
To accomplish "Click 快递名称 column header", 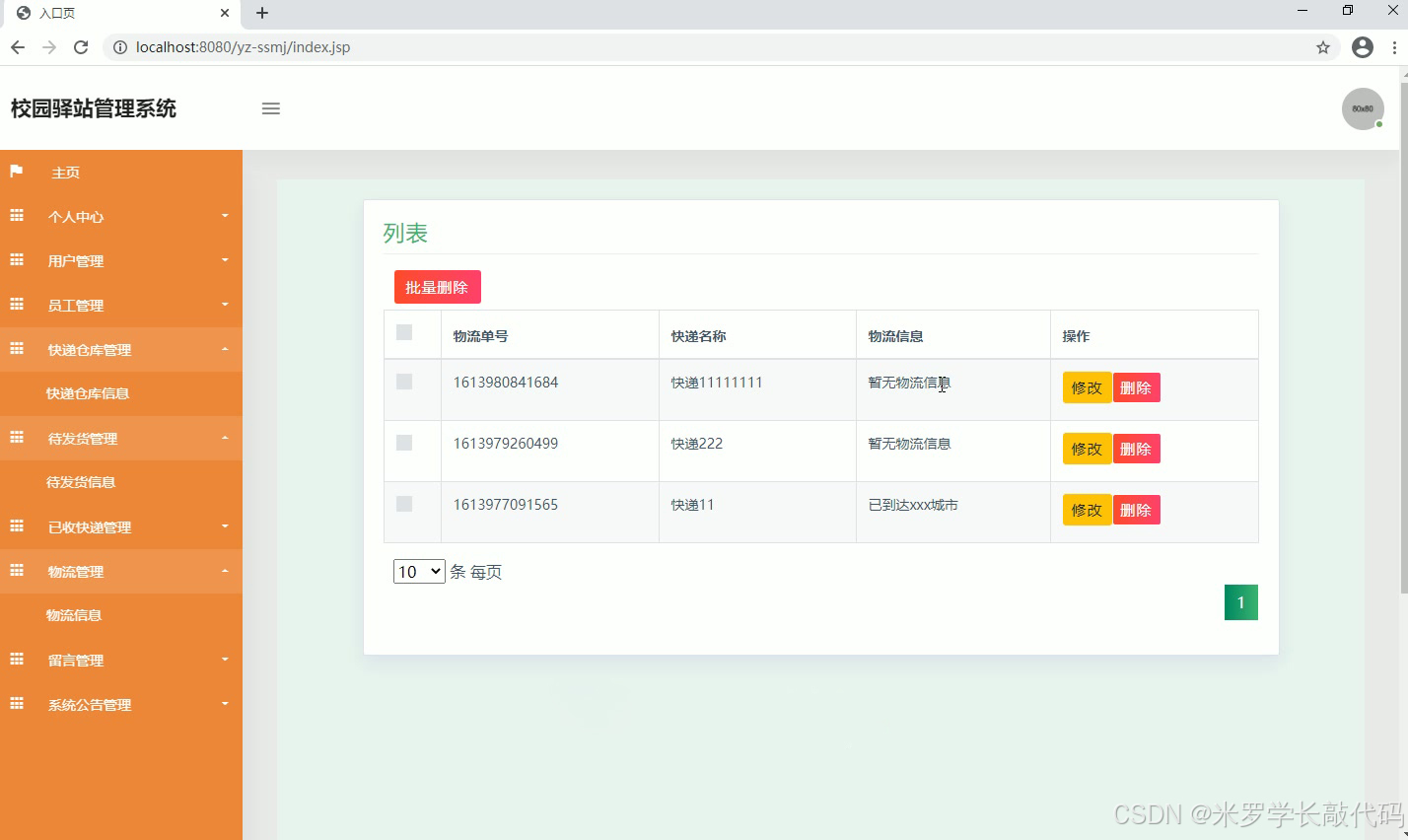I will tap(698, 336).
